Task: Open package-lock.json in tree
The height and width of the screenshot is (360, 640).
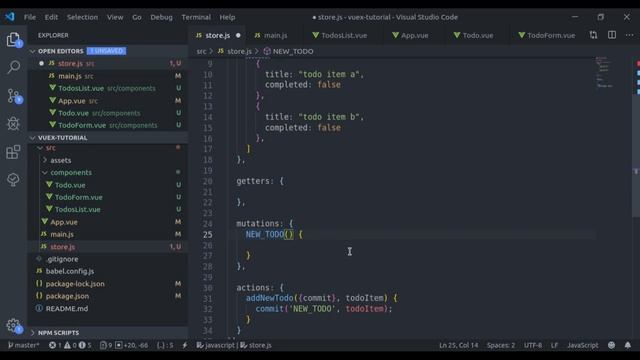Action: (x=108, y=283)
